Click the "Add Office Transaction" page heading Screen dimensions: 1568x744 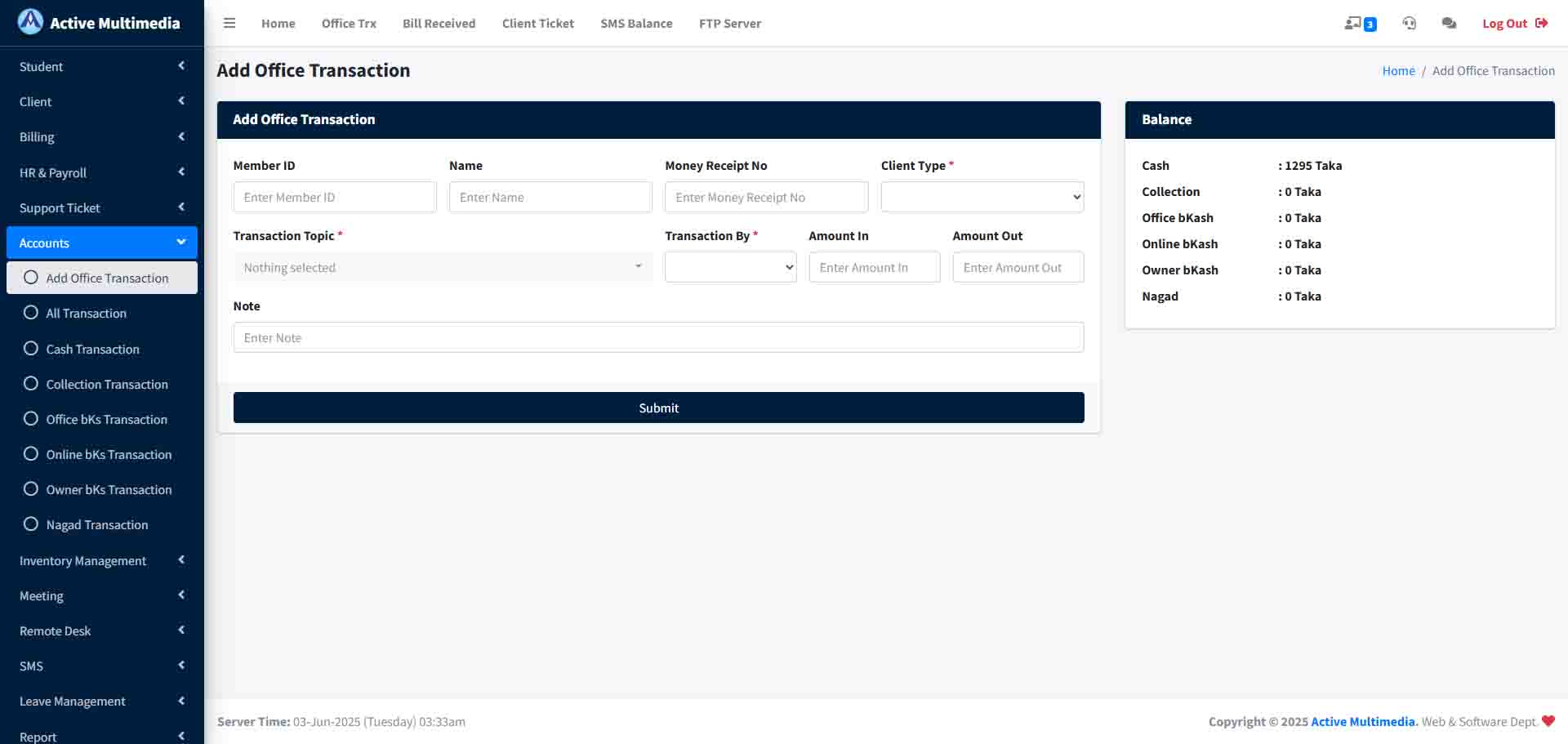click(x=314, y=70)
